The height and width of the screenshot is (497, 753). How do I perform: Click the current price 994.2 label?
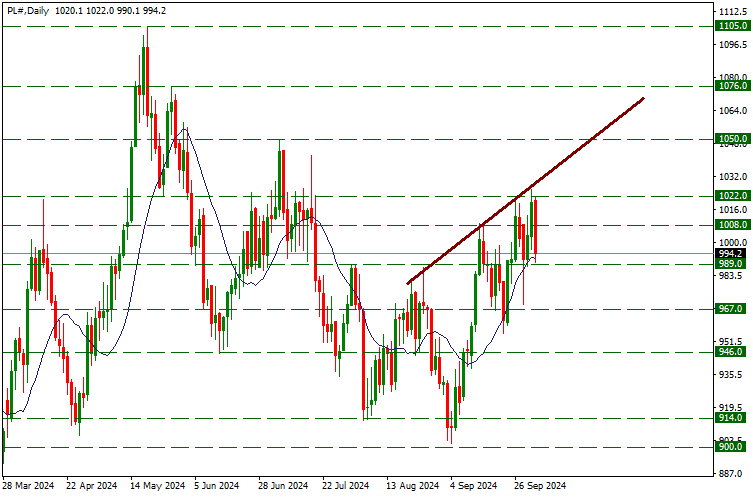pyautogui.click(x=732, y=254)
